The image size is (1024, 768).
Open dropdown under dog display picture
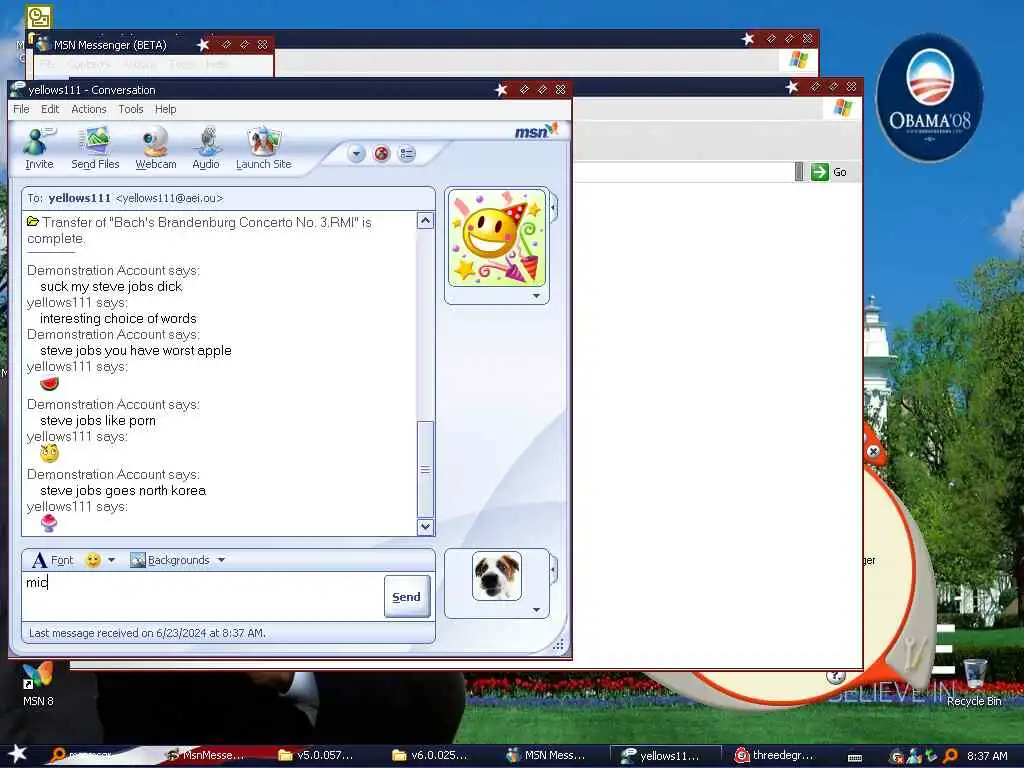pos(536,610)
